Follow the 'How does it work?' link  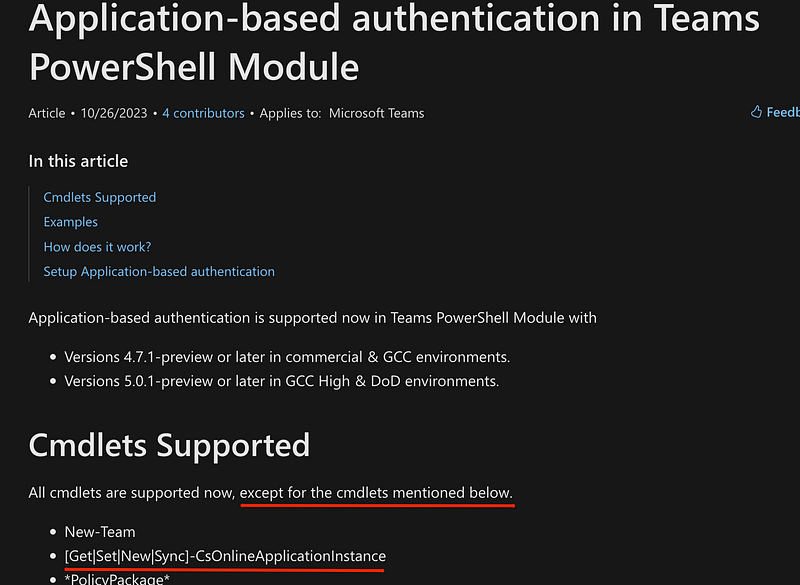pos(96,246)
